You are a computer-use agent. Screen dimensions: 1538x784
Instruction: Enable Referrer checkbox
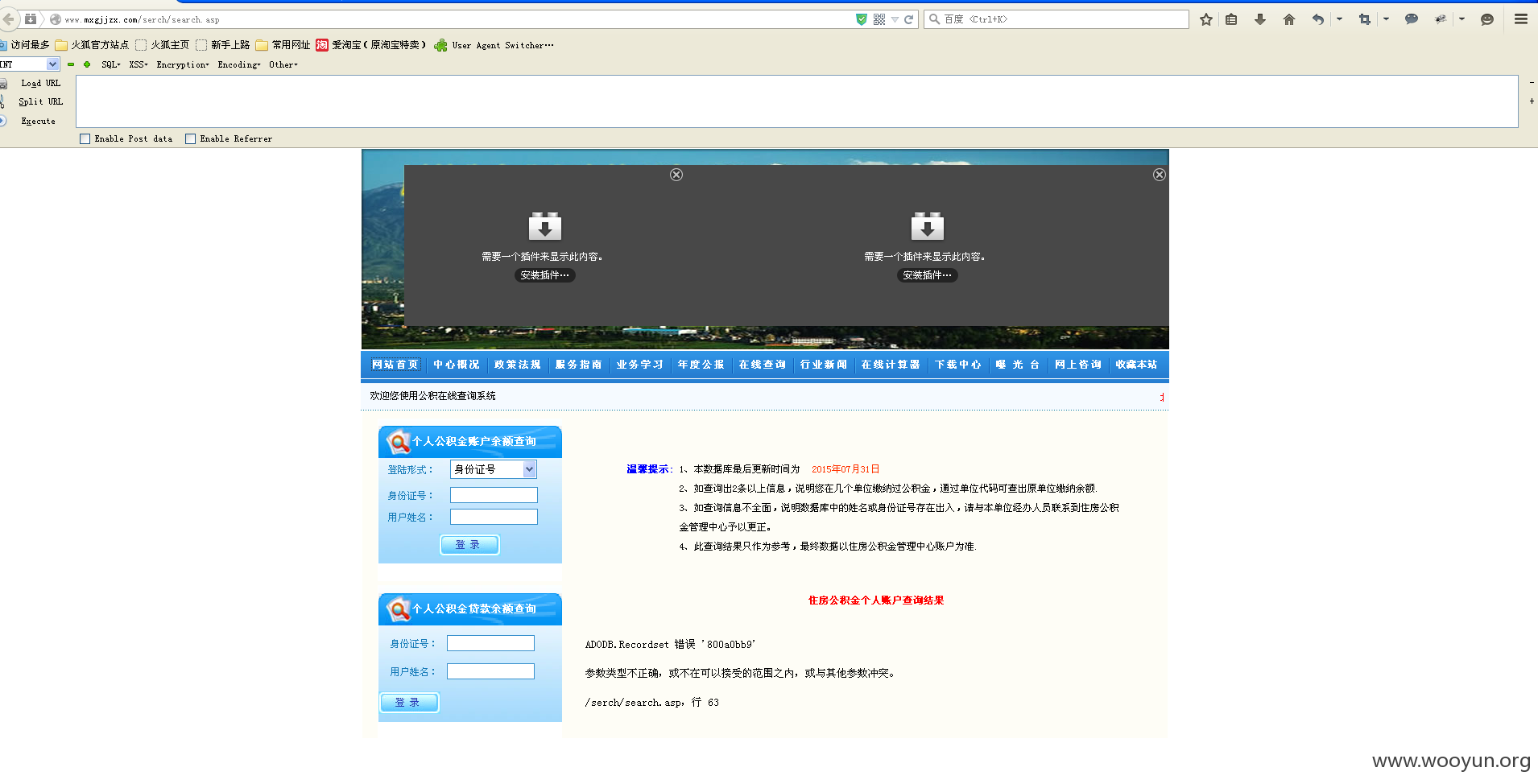[190, 138]
